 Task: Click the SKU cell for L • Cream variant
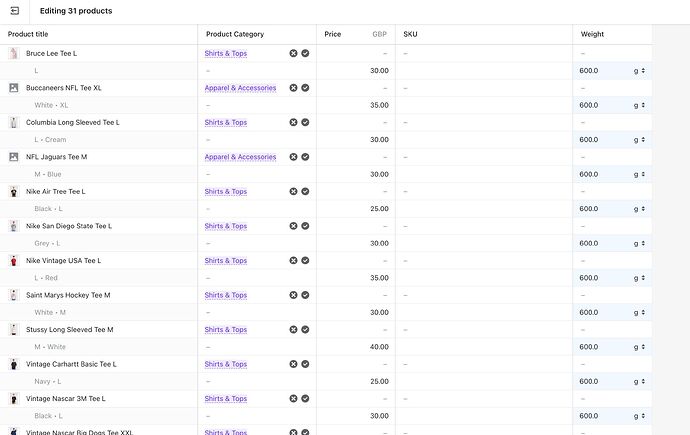[484, 140]
